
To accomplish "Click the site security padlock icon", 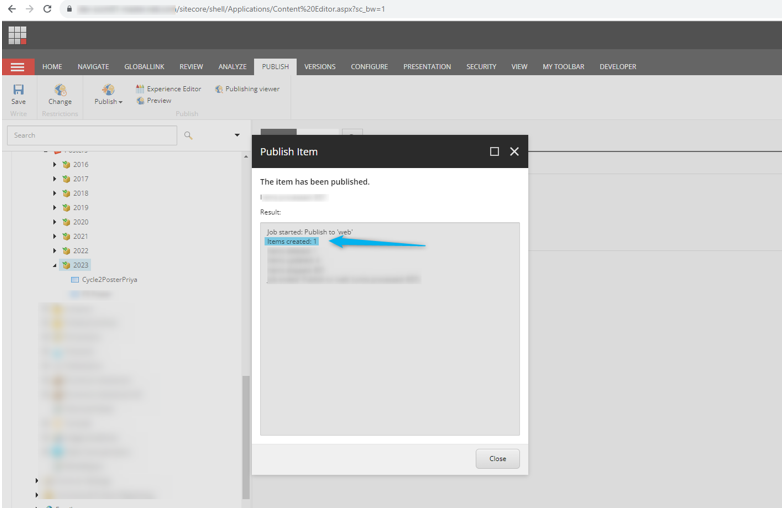I will pyautogui.click(x=69, y=9).
